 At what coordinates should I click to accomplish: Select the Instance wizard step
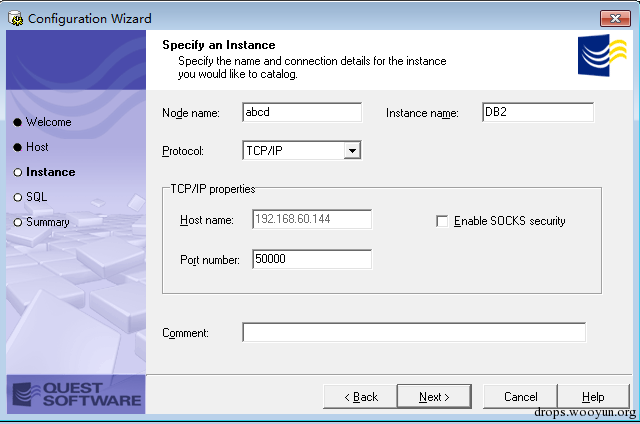point(50,172)
